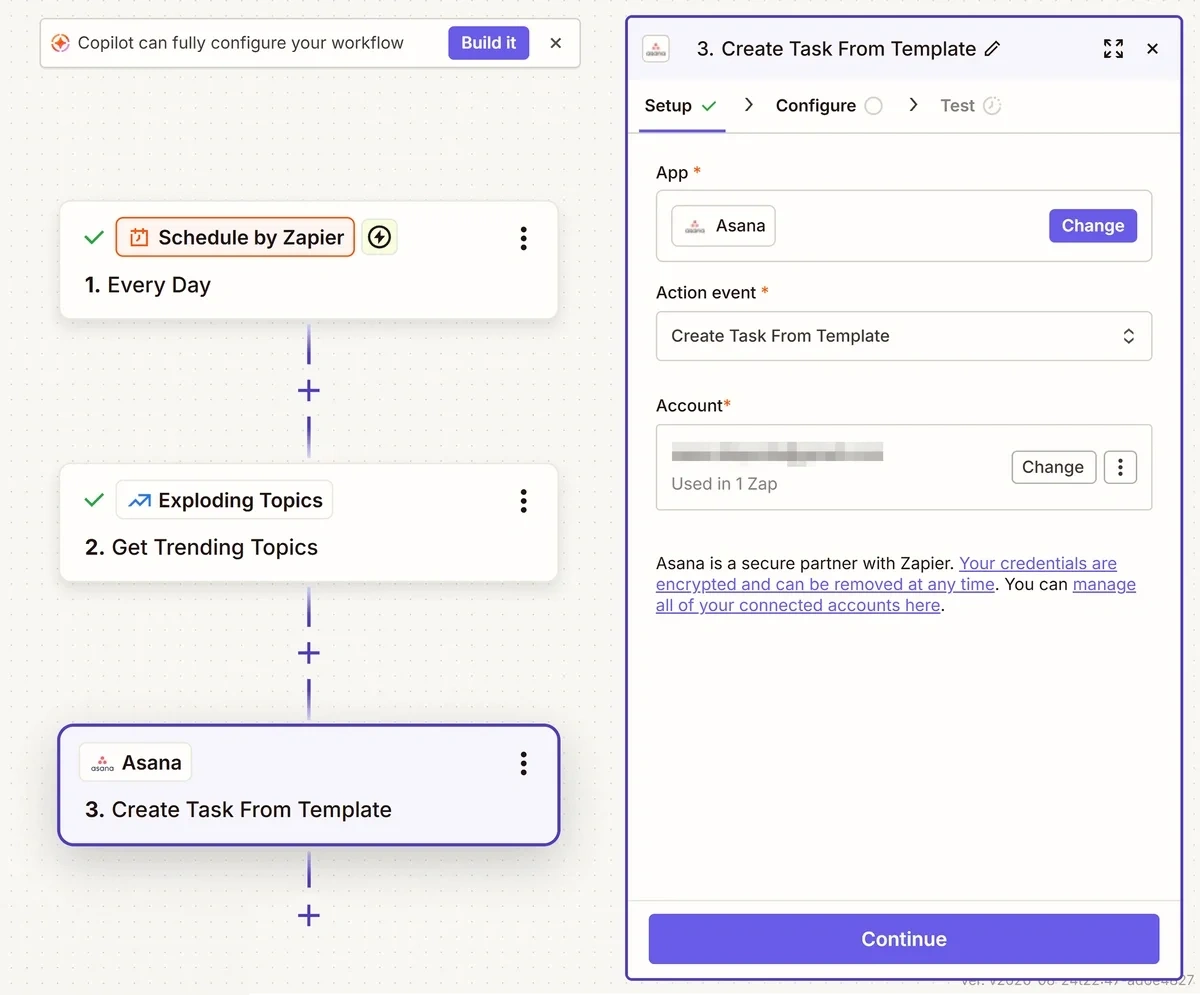
Task: Select the Create Task From Template card
Action: pos(308,785)
